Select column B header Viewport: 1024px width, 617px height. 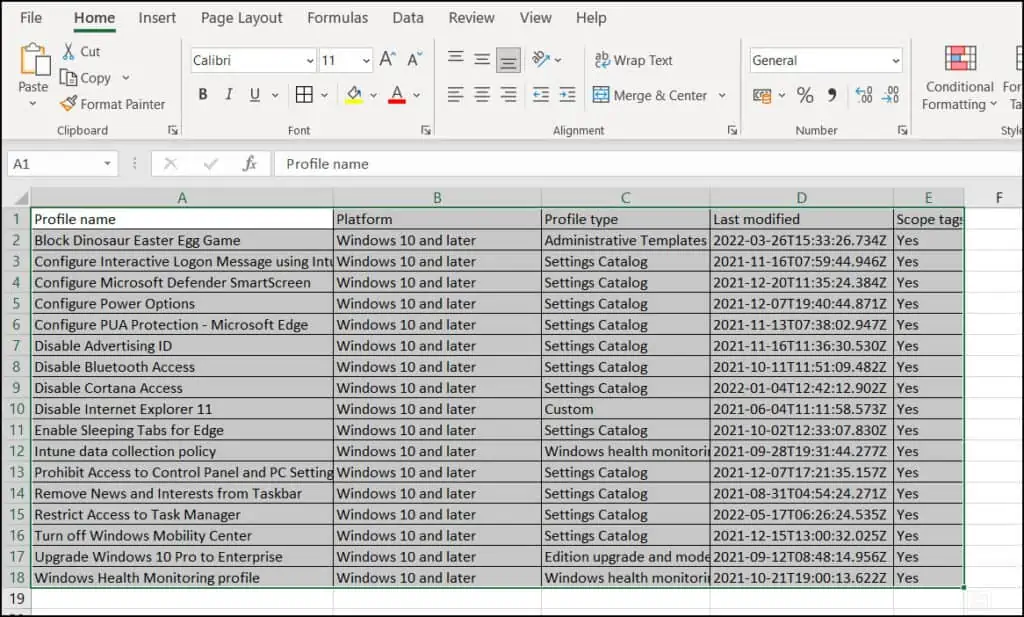[x=437, y=198]
